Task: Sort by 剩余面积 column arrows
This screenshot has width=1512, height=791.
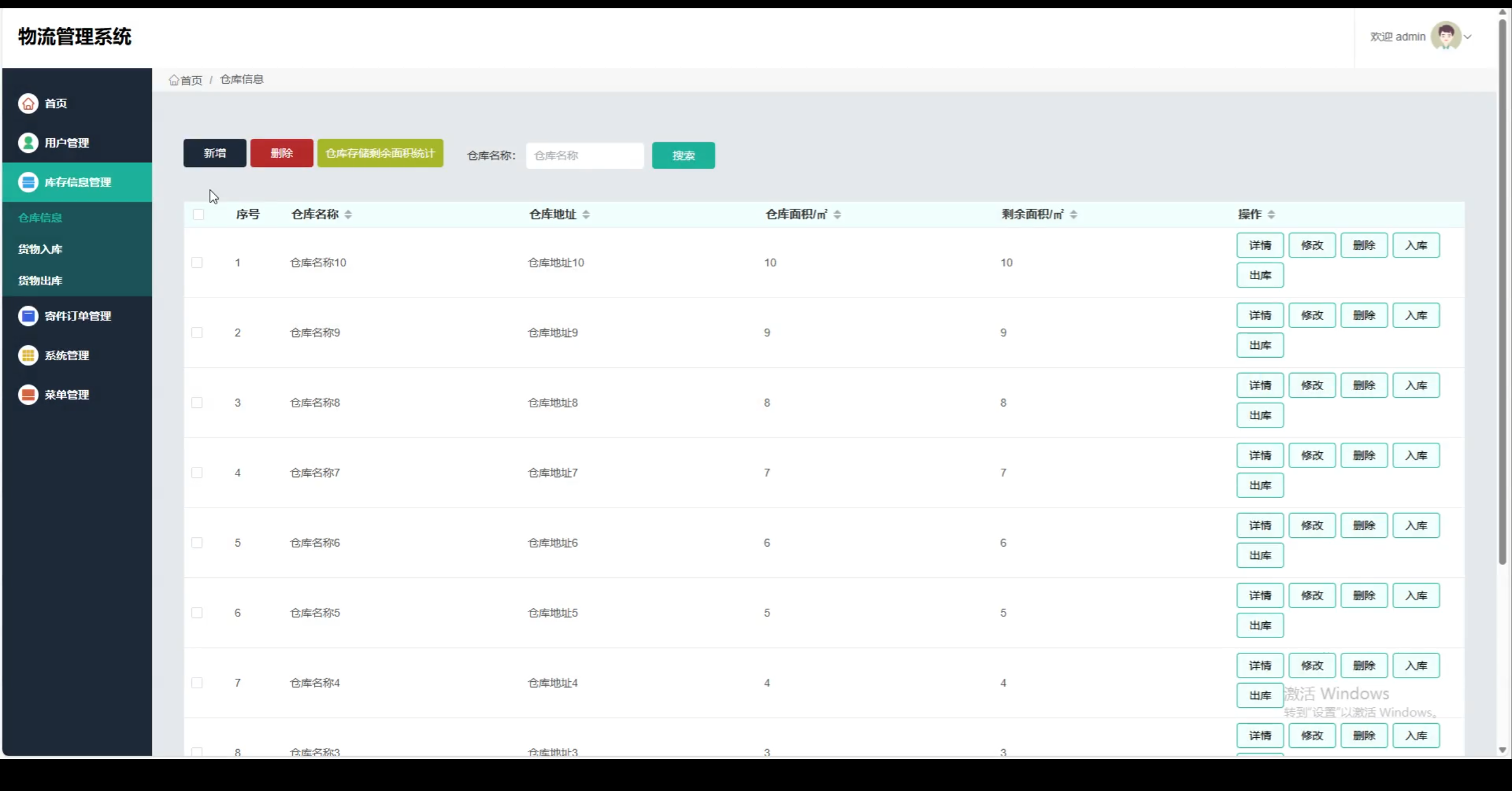Action: click(1074, 214)
